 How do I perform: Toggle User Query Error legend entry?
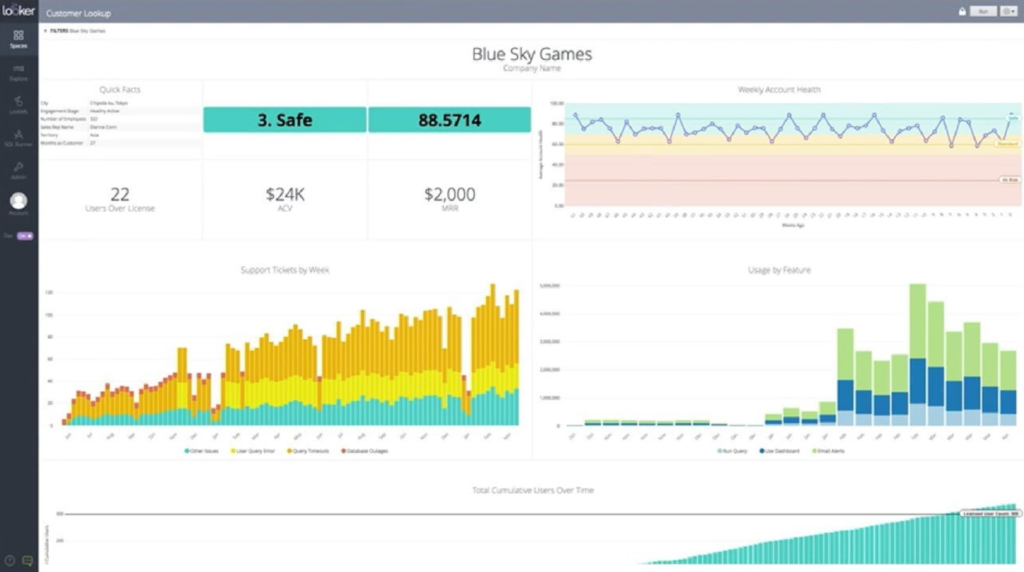click(x=253, y=451)
